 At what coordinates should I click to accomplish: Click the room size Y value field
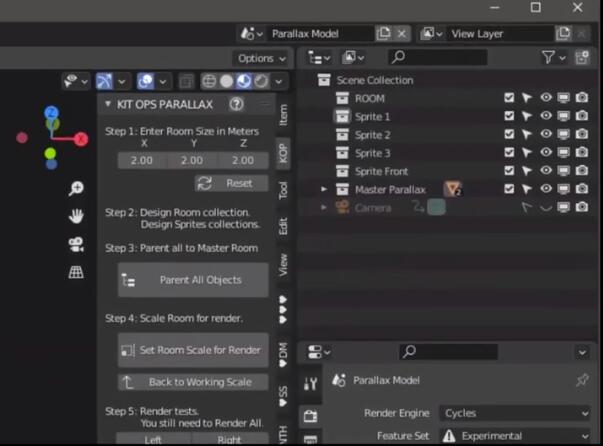(x=192, y=160)
